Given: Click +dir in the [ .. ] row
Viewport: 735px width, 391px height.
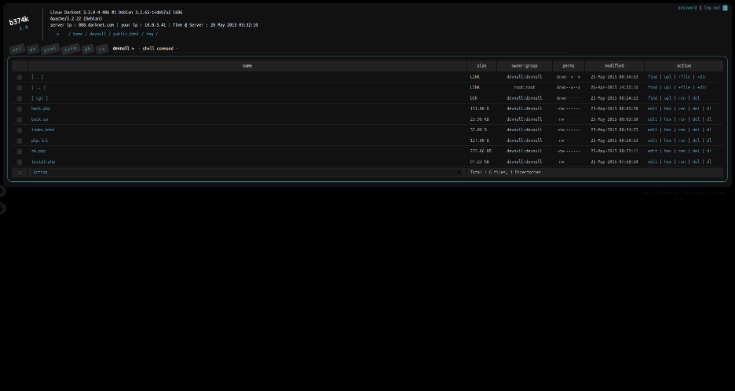Looking at the screenshot, I should coord(702,88).
